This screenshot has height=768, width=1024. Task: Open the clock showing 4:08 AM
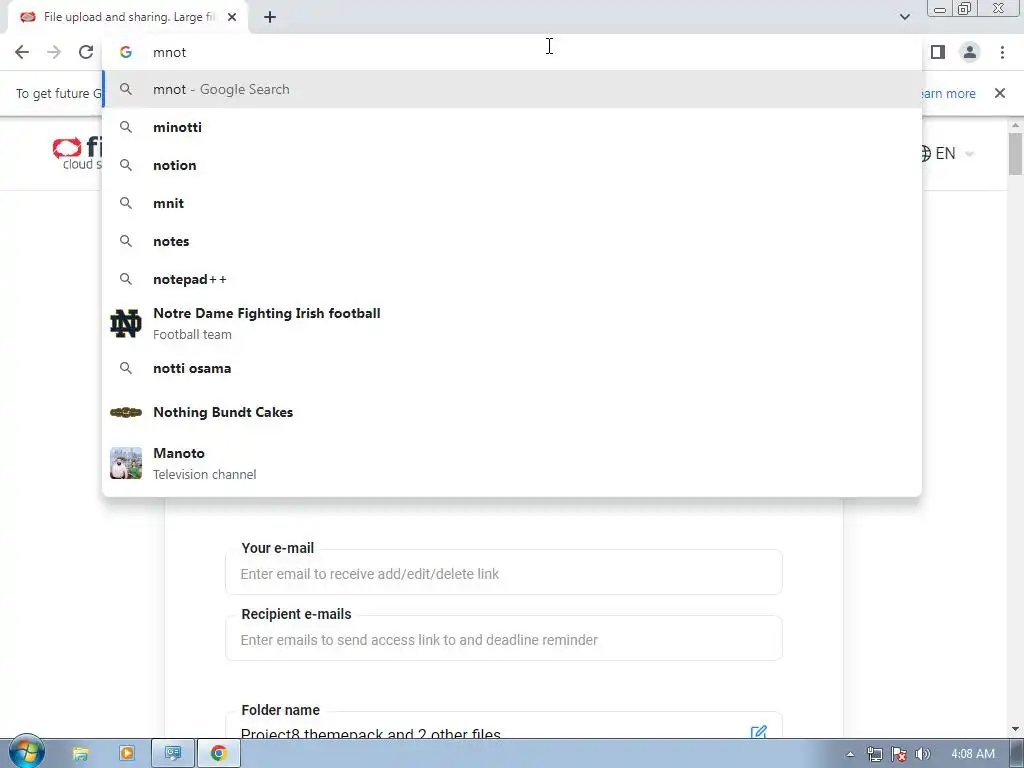click(x=972, y=754)
